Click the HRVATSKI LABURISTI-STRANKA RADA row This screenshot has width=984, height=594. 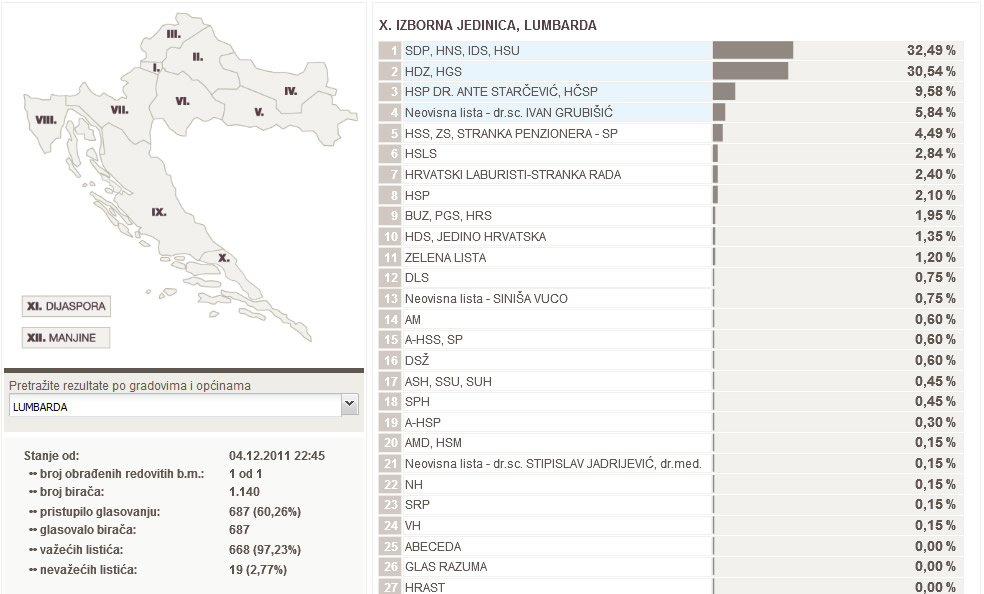pyautogui.click(x=545, y=174)
